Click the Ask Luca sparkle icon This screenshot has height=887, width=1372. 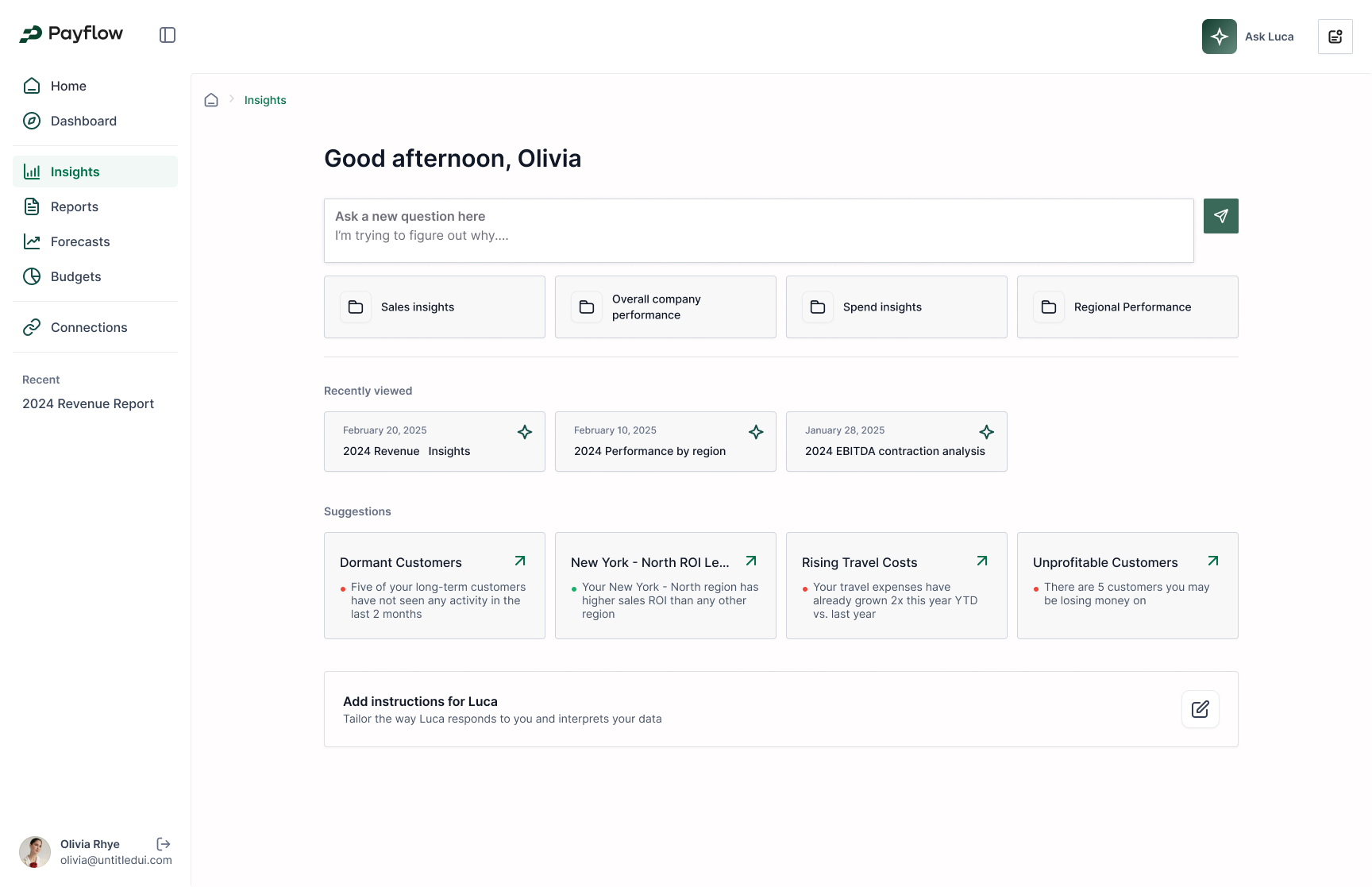1219,37
